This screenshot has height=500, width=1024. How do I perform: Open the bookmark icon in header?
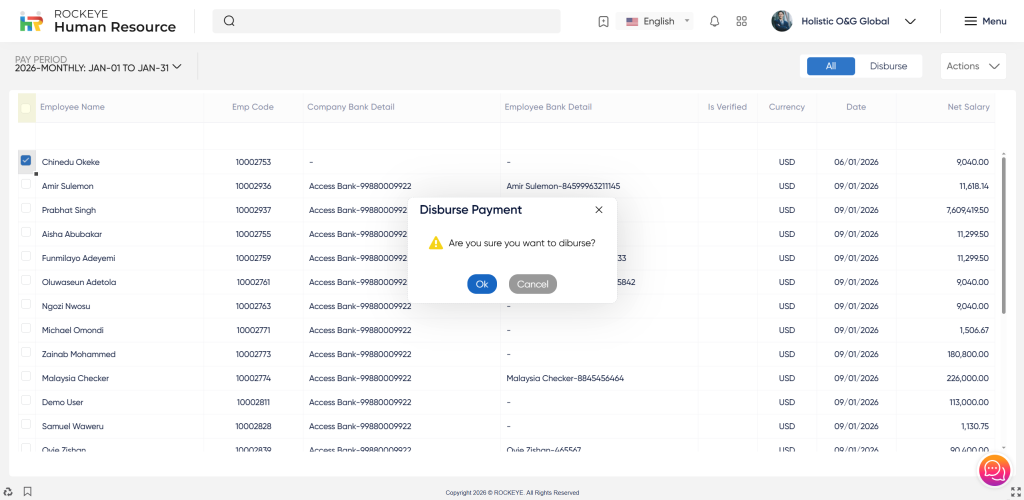(603, 21)
